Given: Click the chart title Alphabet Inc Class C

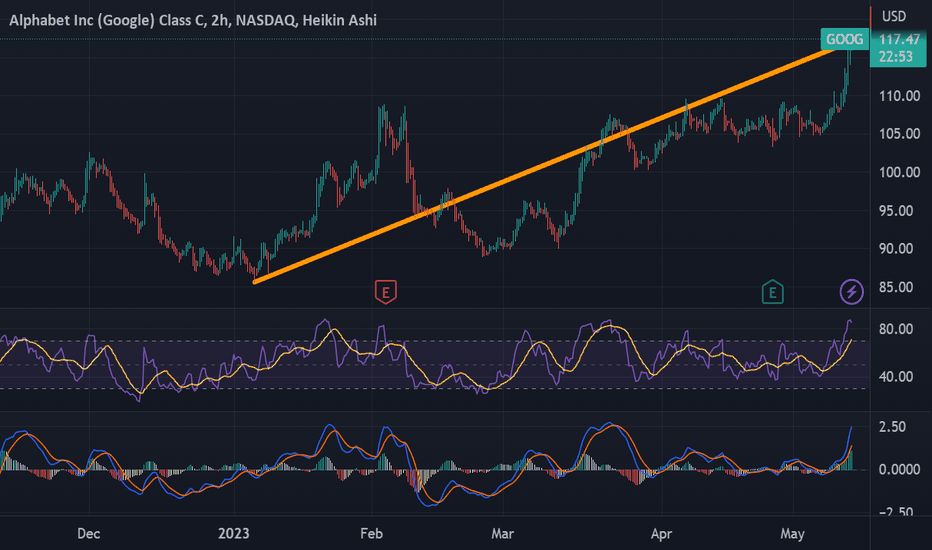Looking at the screenshot, I should [193, 20].
